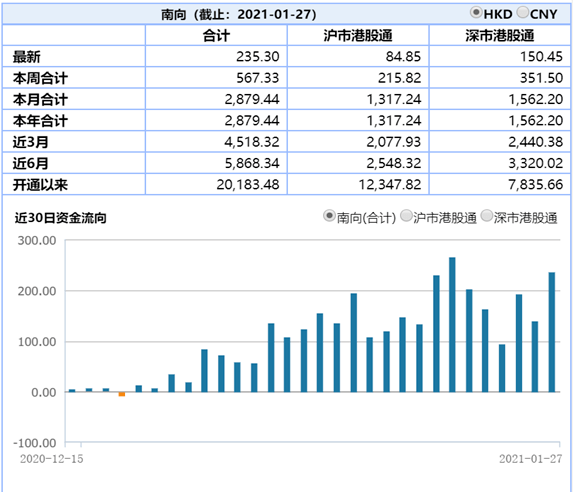This screenshot has width=573, height=492.
Task: Click the tallest blue bar in chart
Action: point(452,325)
